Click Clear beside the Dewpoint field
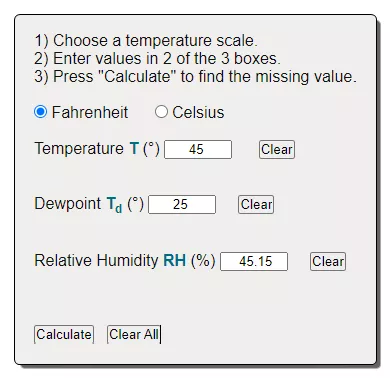Screen dimensions: 390x378 pos(256,204)
